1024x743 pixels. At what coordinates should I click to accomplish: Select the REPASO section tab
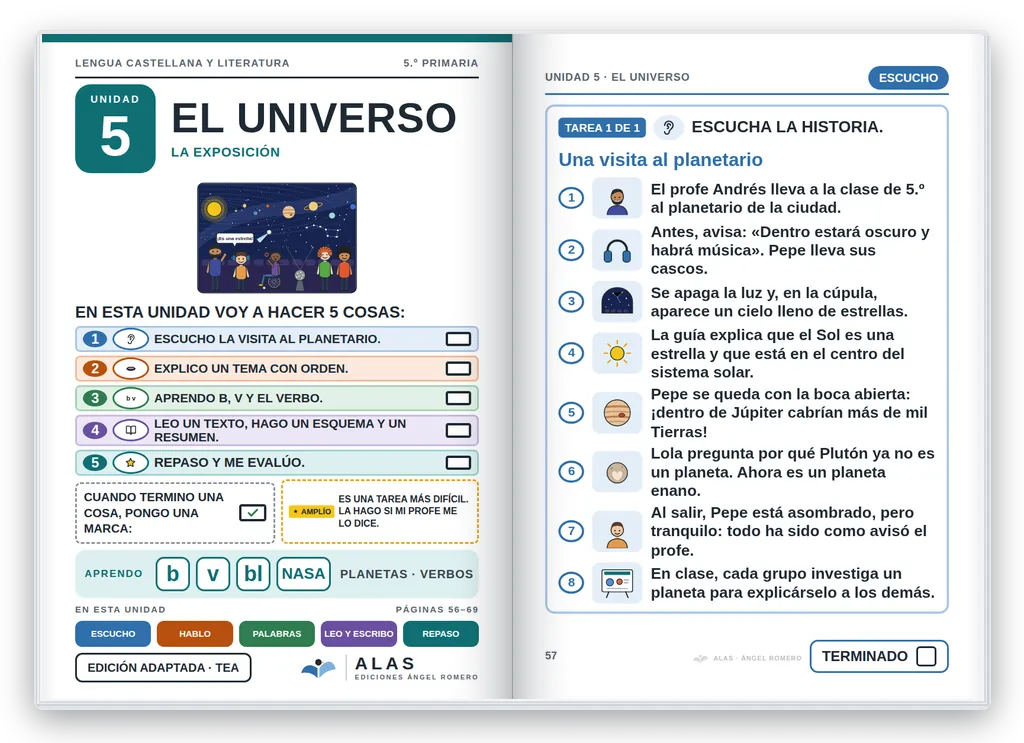tap(441, 634)
